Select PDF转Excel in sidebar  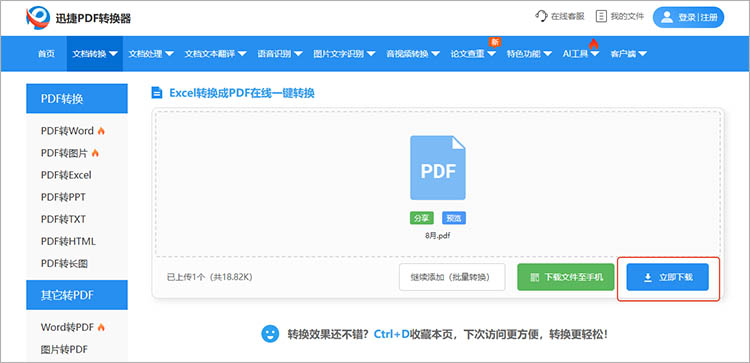[x=66, y=175]
